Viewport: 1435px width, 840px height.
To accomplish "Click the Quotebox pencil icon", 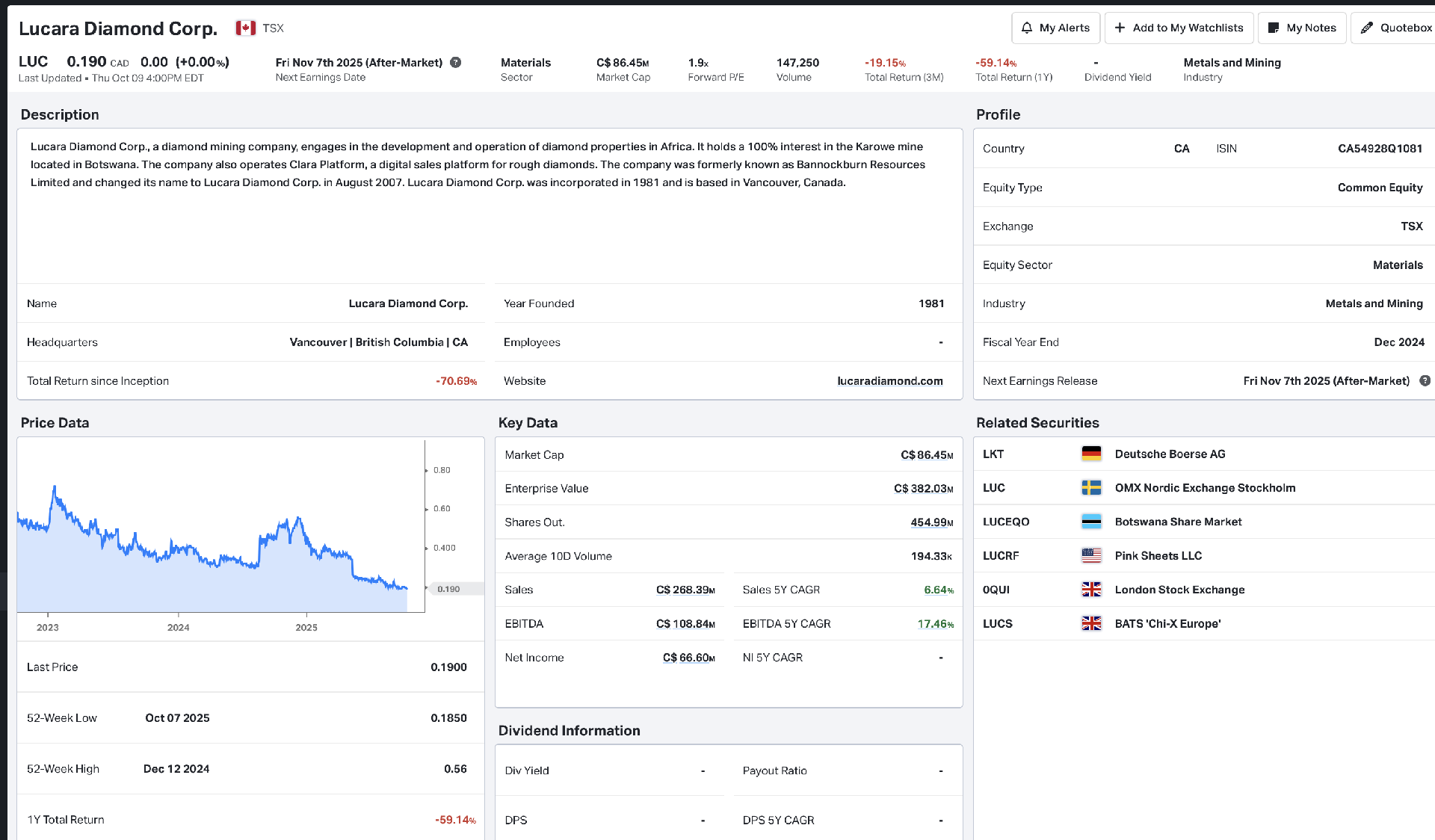I will coord(1367,28).
